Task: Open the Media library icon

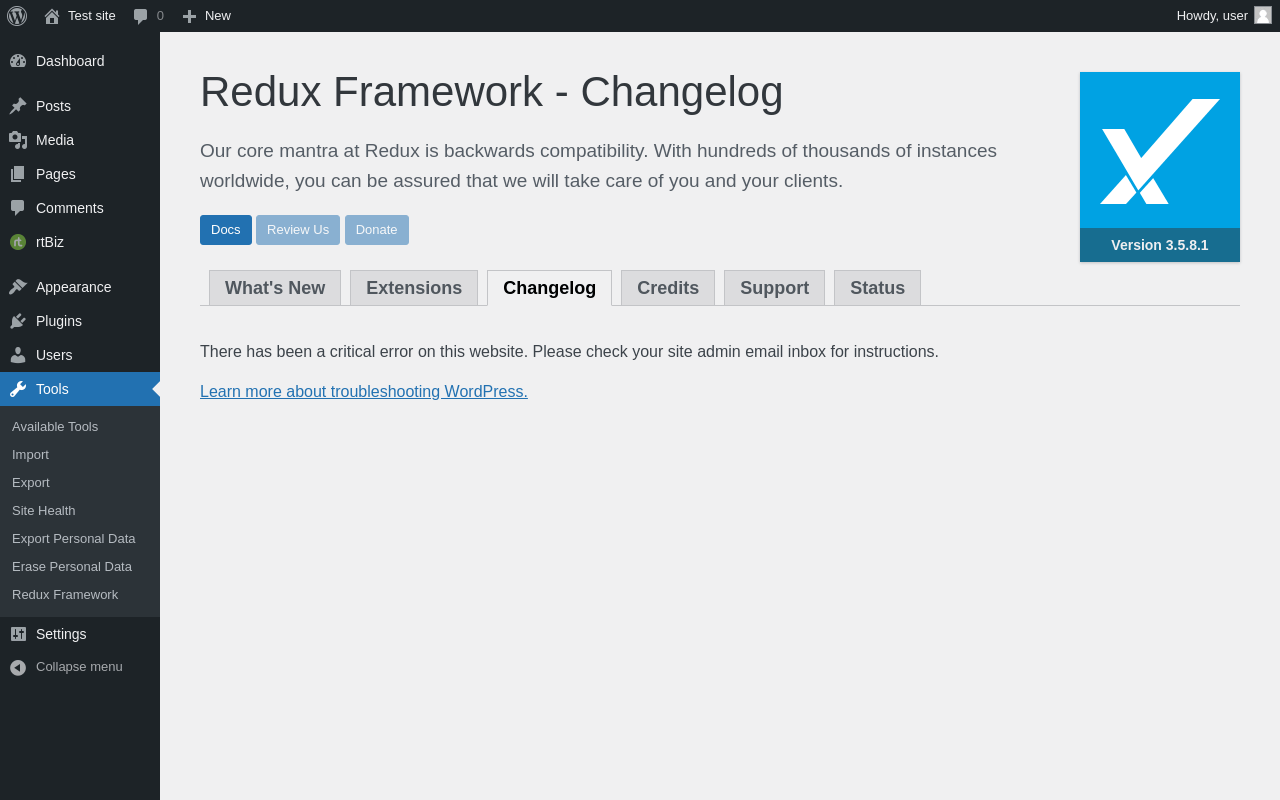Action: coord(18,140)
